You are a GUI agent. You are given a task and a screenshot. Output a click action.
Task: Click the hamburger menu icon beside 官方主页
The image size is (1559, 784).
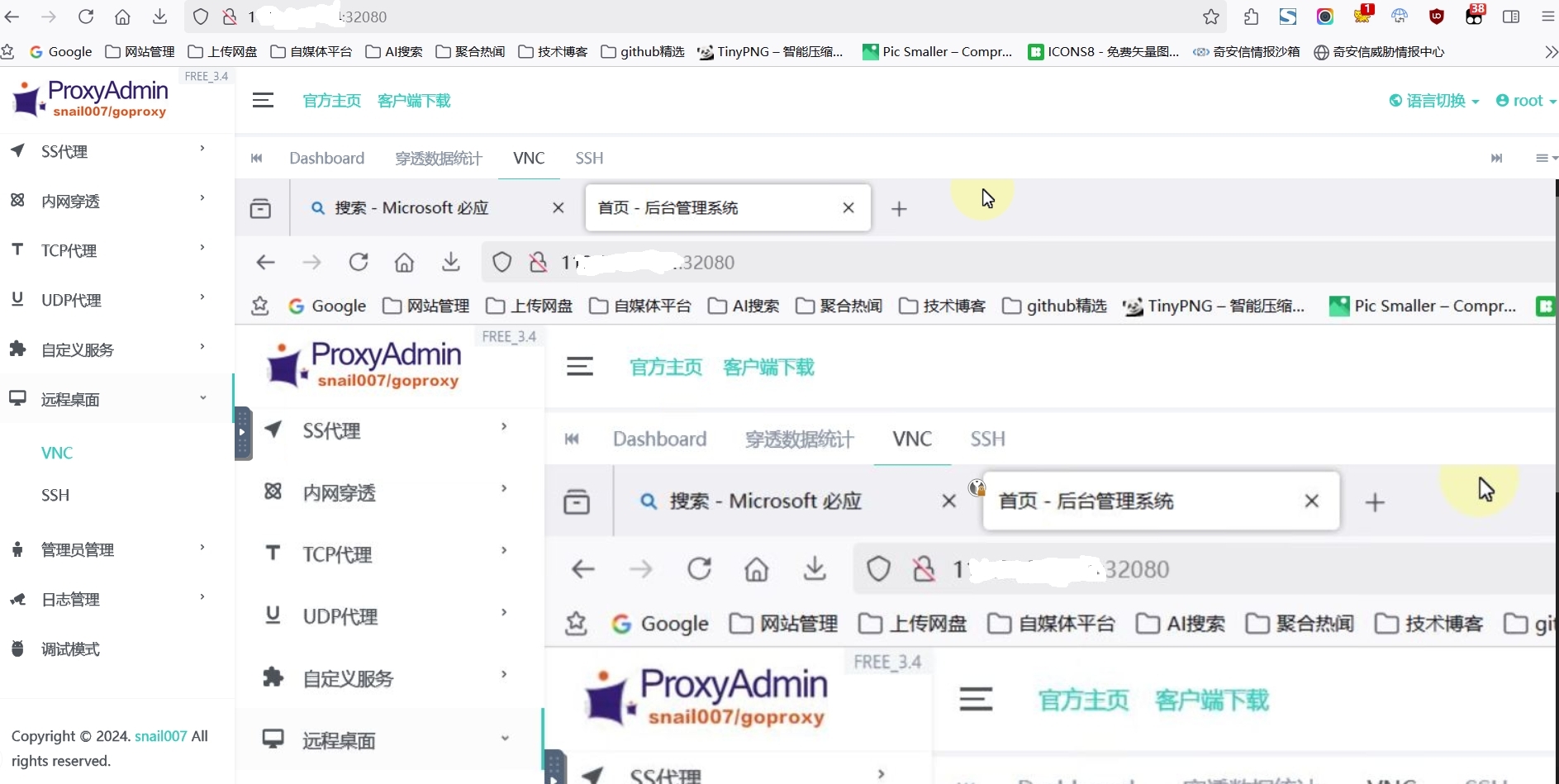(263, 100)
